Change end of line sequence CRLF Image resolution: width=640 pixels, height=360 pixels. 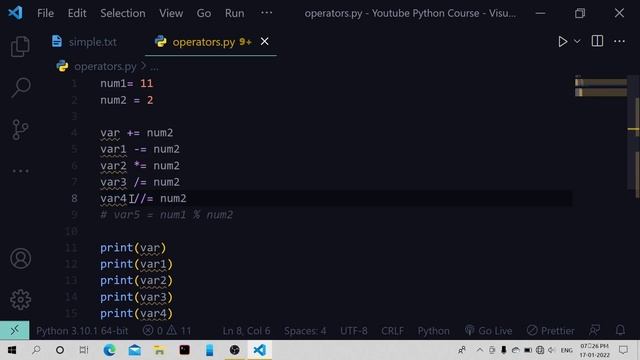click(392, 331)
